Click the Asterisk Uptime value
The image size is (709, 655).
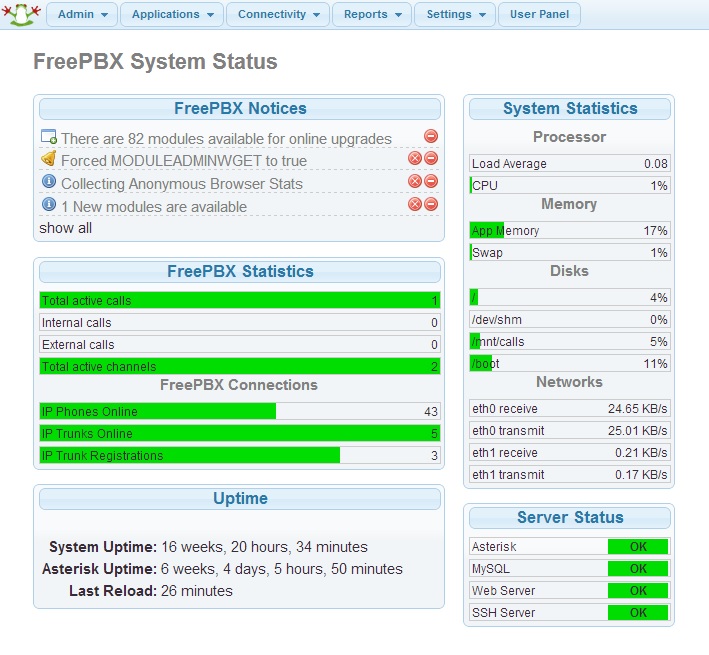click(282, 569)
